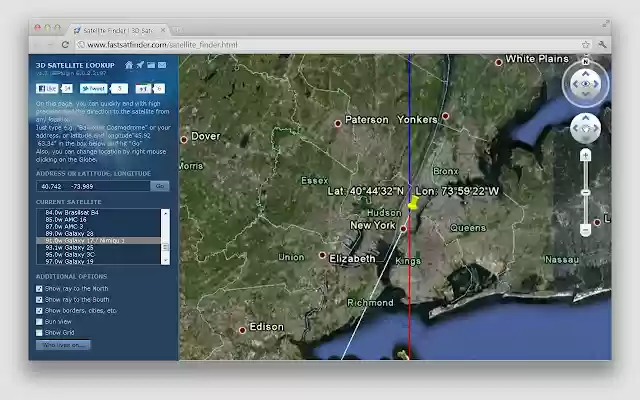Click the White Plains city marker dot
This screenshot has width=640, height=400.
[x=498, y=62]
